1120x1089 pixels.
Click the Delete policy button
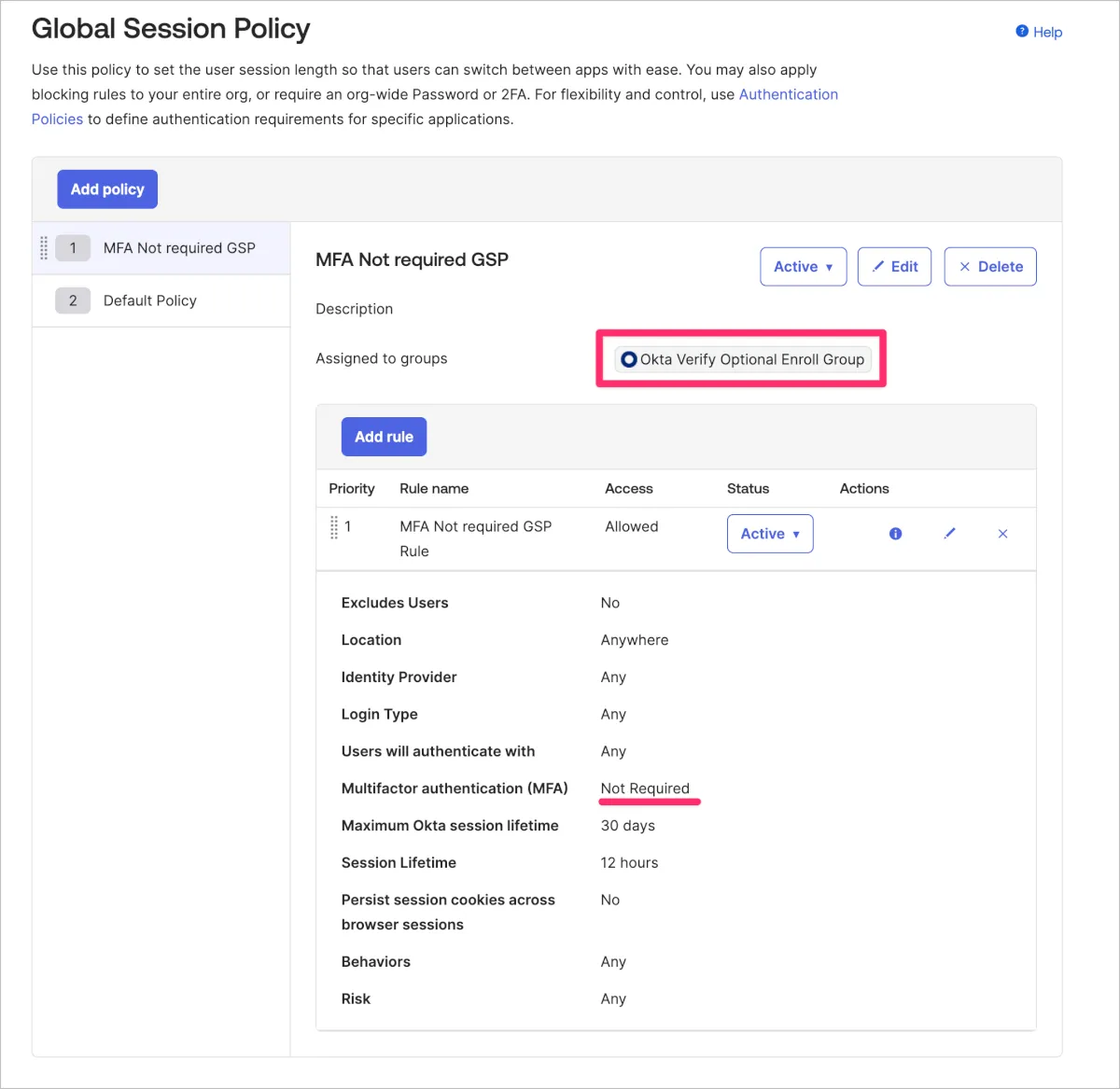989,267
